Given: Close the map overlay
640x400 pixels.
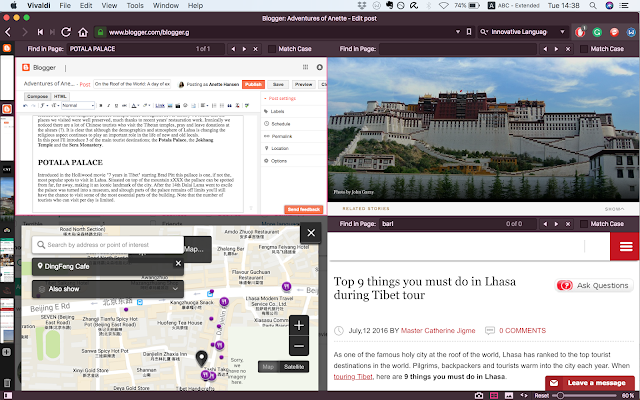Looking at the screenshot, I should tap(311, 233).
